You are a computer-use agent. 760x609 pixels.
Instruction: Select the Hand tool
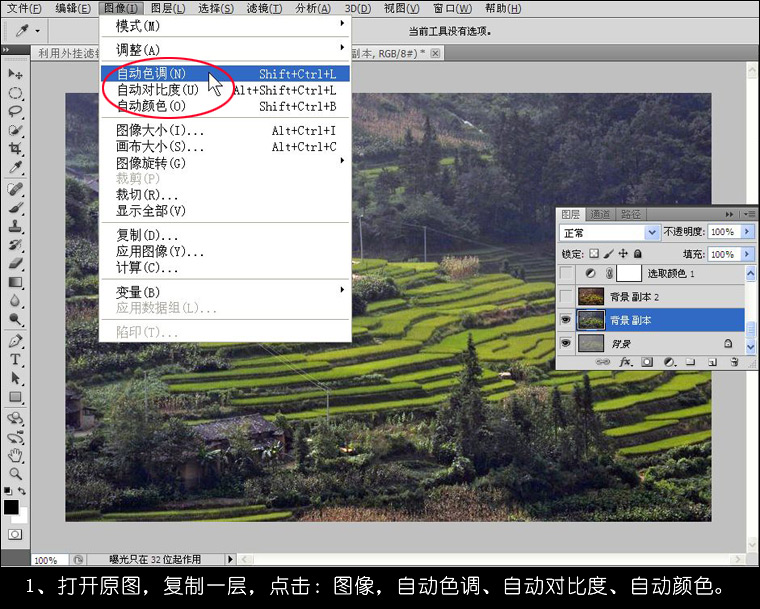coord(15,455)
